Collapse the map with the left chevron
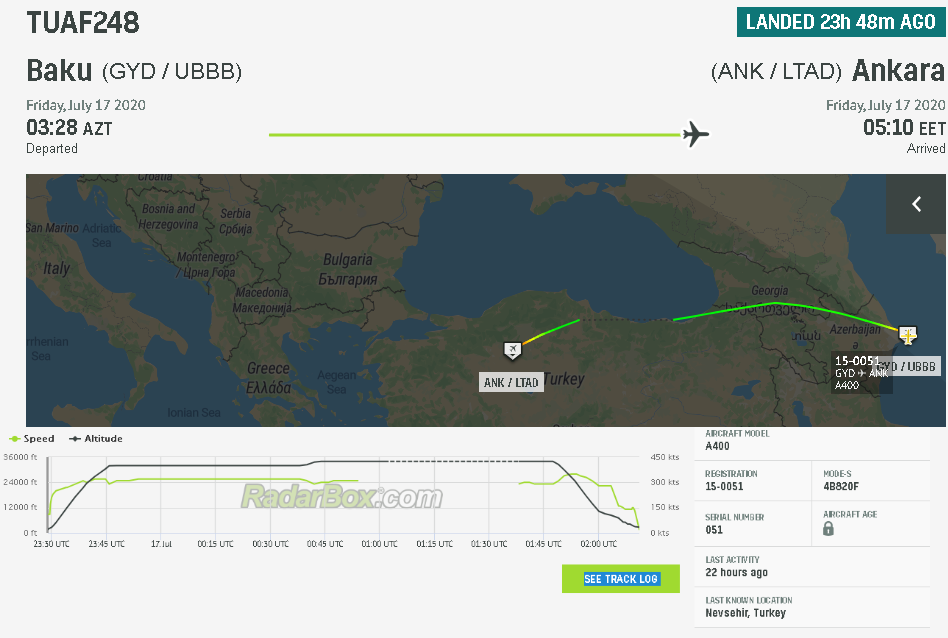This screenshot has height=638, width=948. pyautogui.click(x=916, y=204)
